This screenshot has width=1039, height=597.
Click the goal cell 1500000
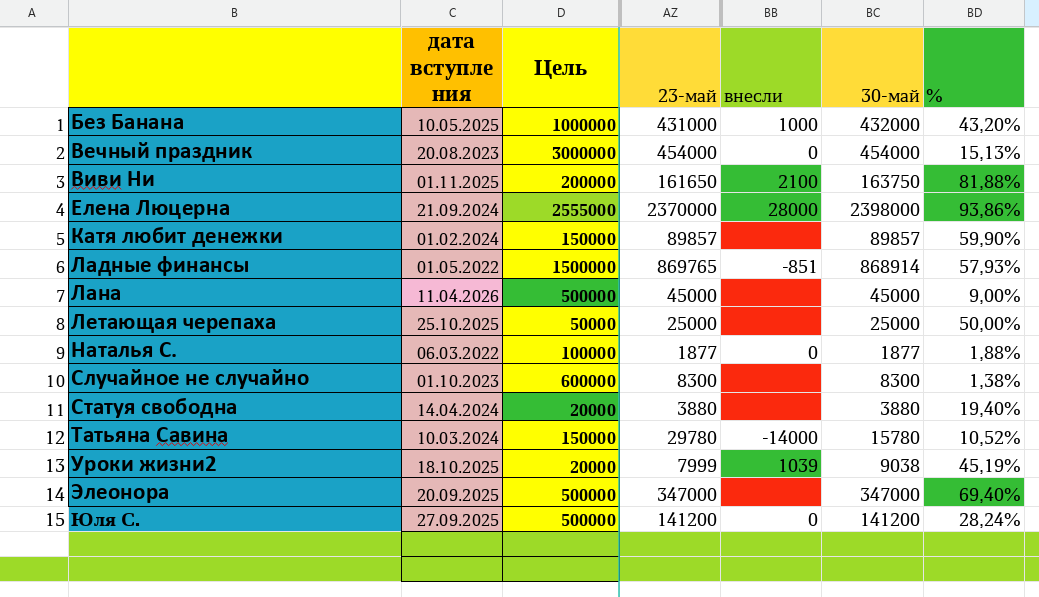561,264
